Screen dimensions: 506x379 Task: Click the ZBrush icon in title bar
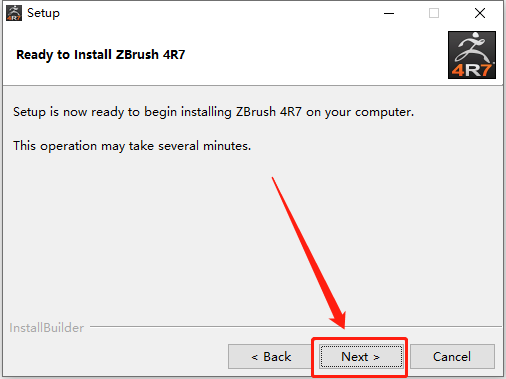pos(14,13)
